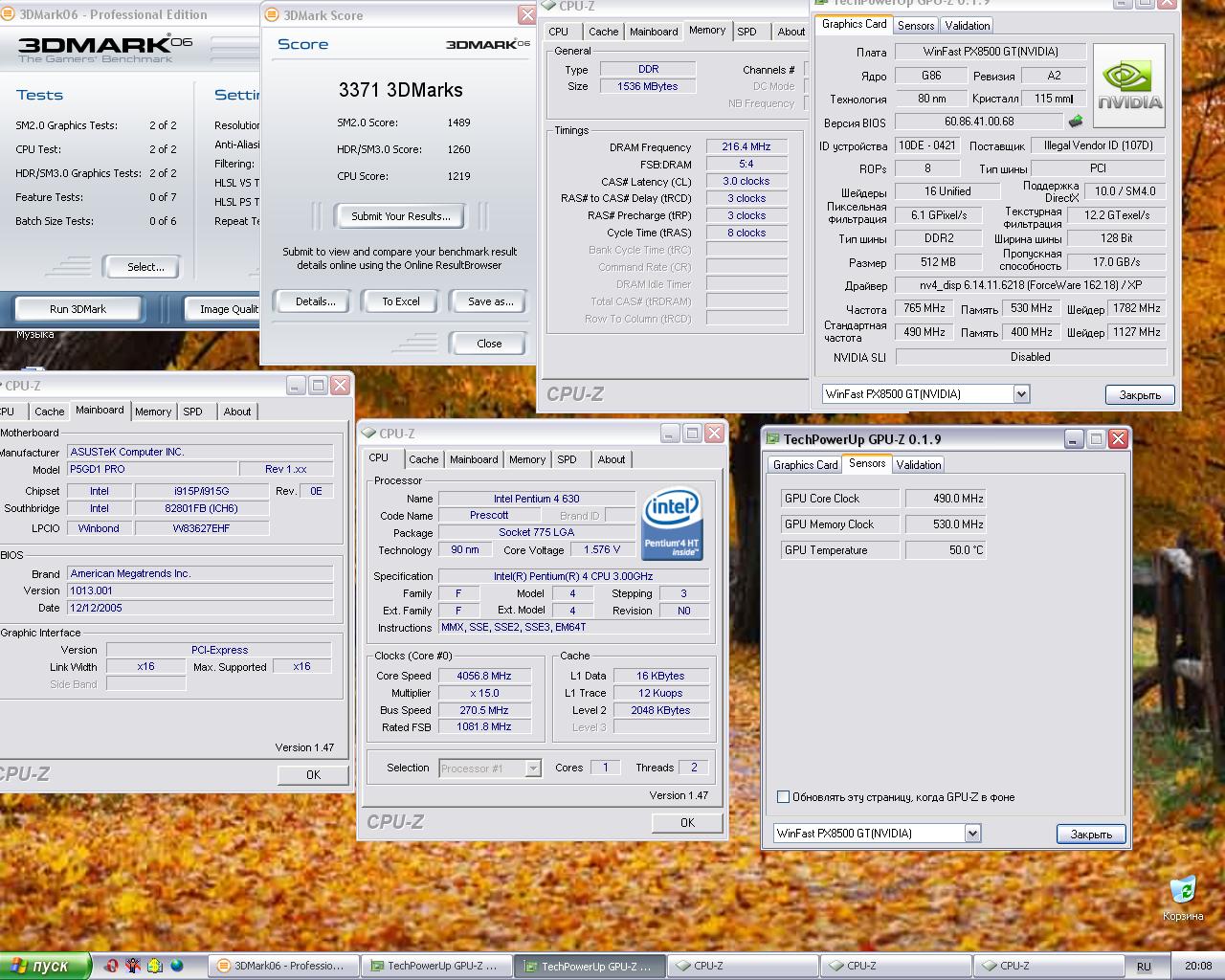Click the DRAM Frequency value 216.4 MHz
Viewport: 1225px width, 980px height.
coord(746,146)
